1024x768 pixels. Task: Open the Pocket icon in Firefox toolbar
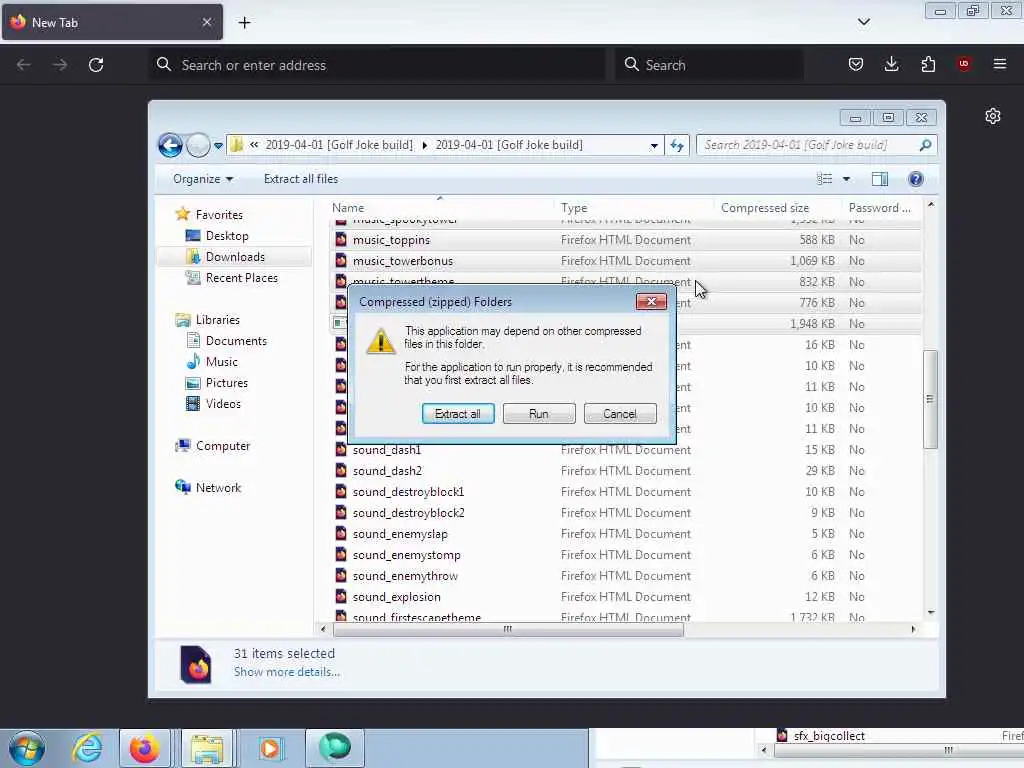856,64
